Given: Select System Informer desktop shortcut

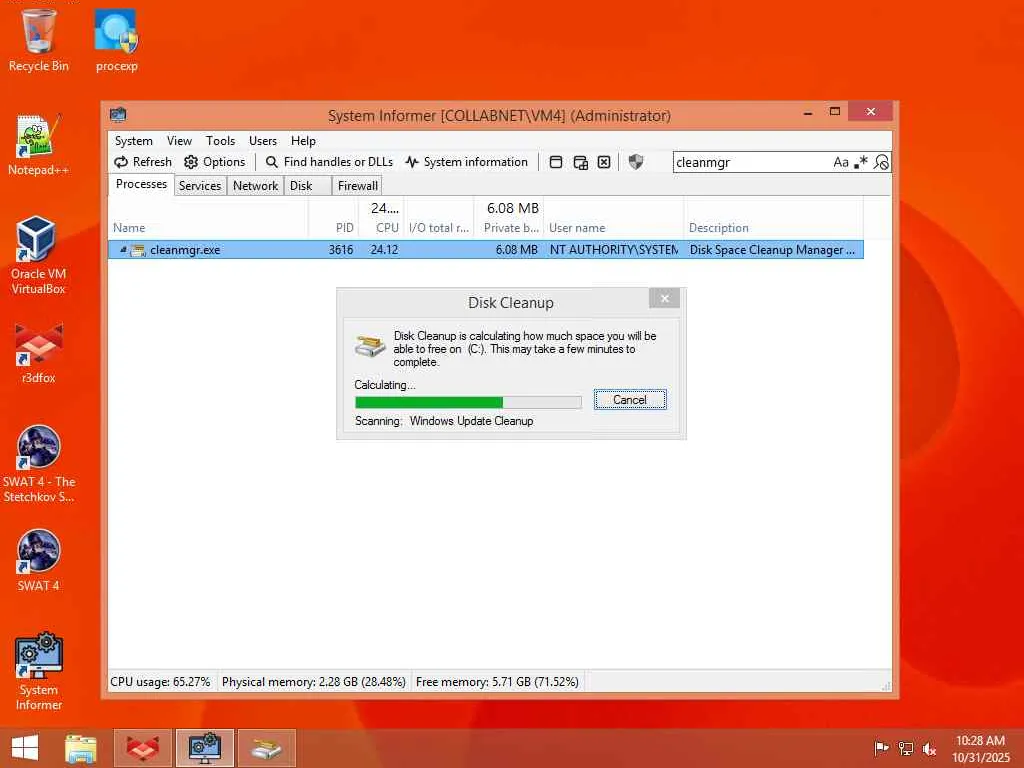Looking at the screenshot, I should pyautogui.click(x=39, y=671).
